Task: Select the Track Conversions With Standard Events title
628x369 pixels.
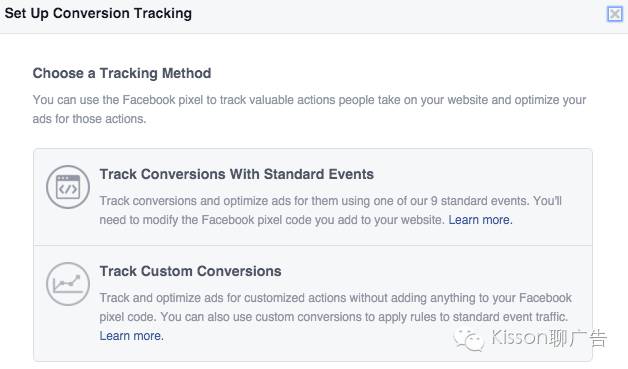Action: click(237, 174)
